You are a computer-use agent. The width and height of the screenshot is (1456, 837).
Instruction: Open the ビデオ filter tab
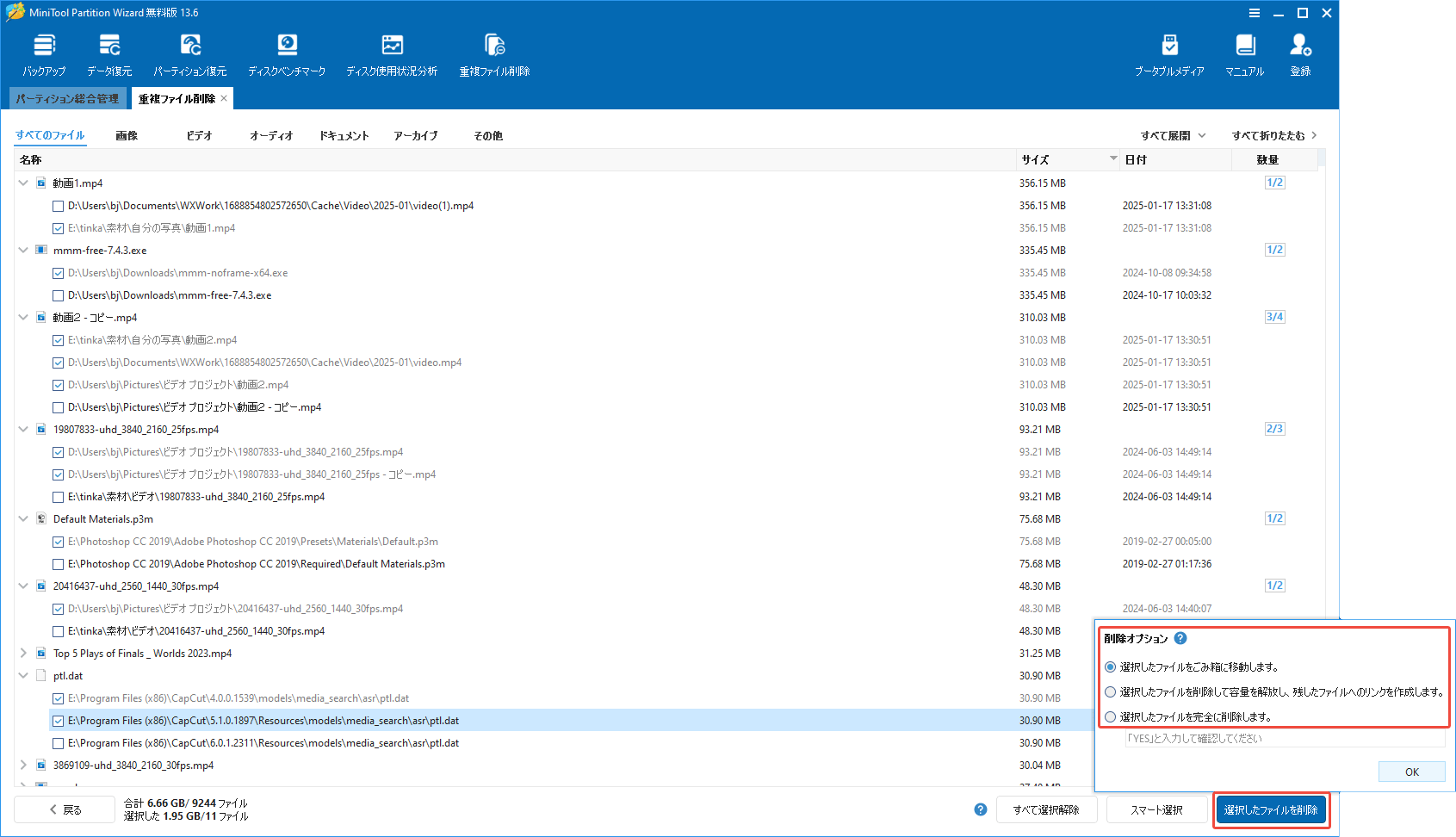[x=199, y=135]
